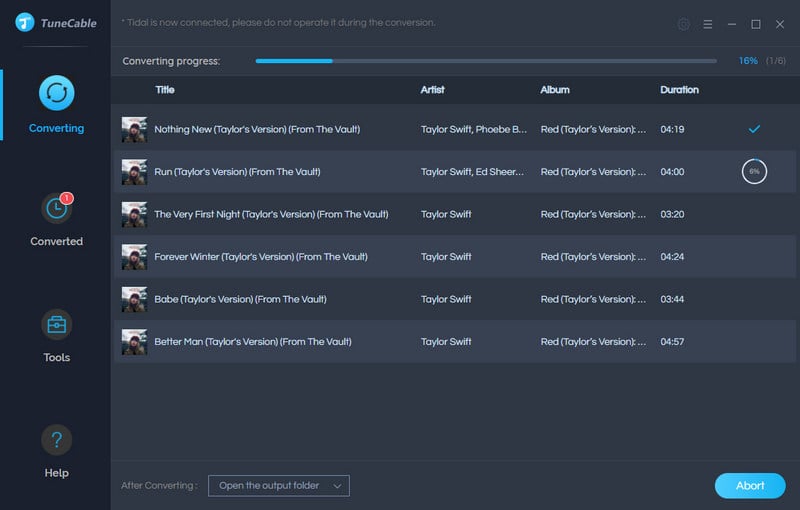Click the red notification badge on Converted
Image resolution: width=800 pixels, height=510 pixels.
[x=67, y=198]
